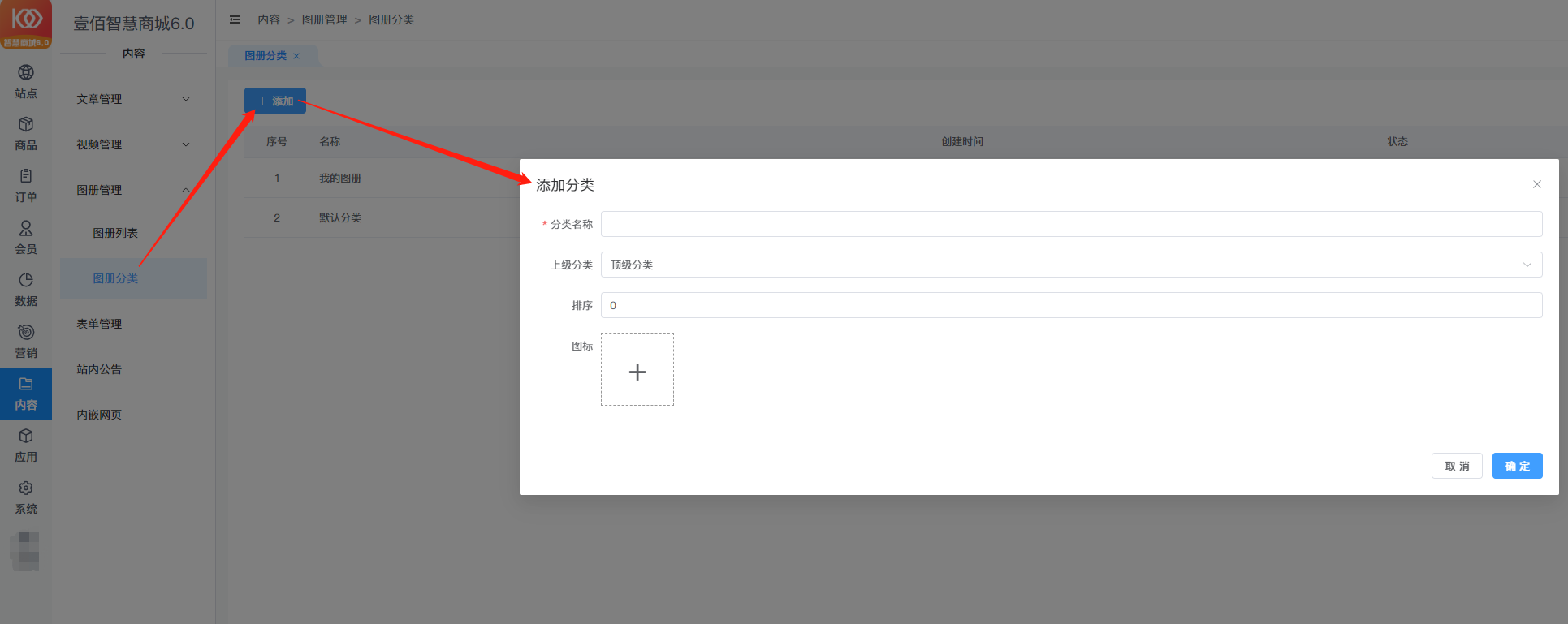
Task: Expand the 文章管理 menu
Action: tap(133, 99)
